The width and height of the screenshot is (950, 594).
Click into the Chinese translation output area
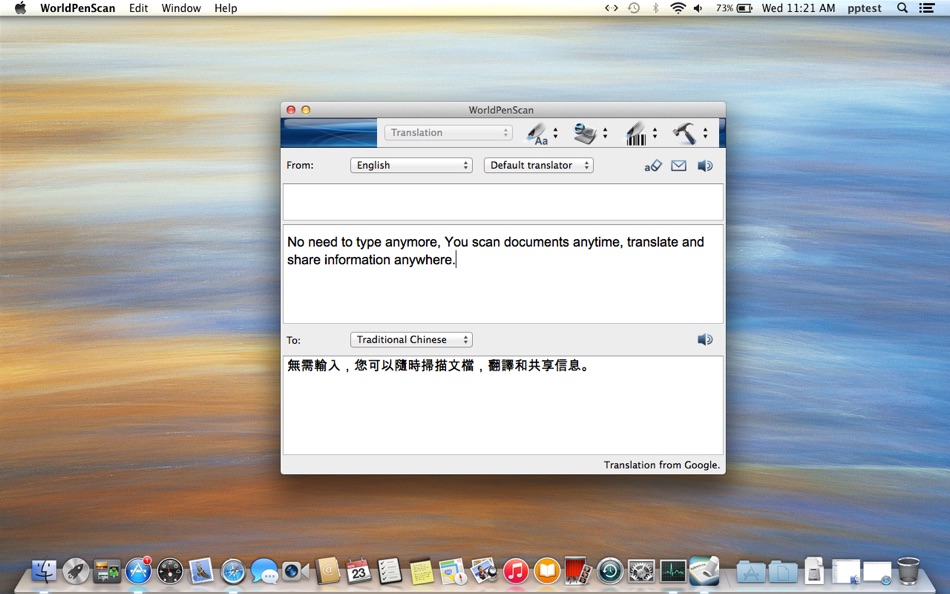tap(503, 405)
